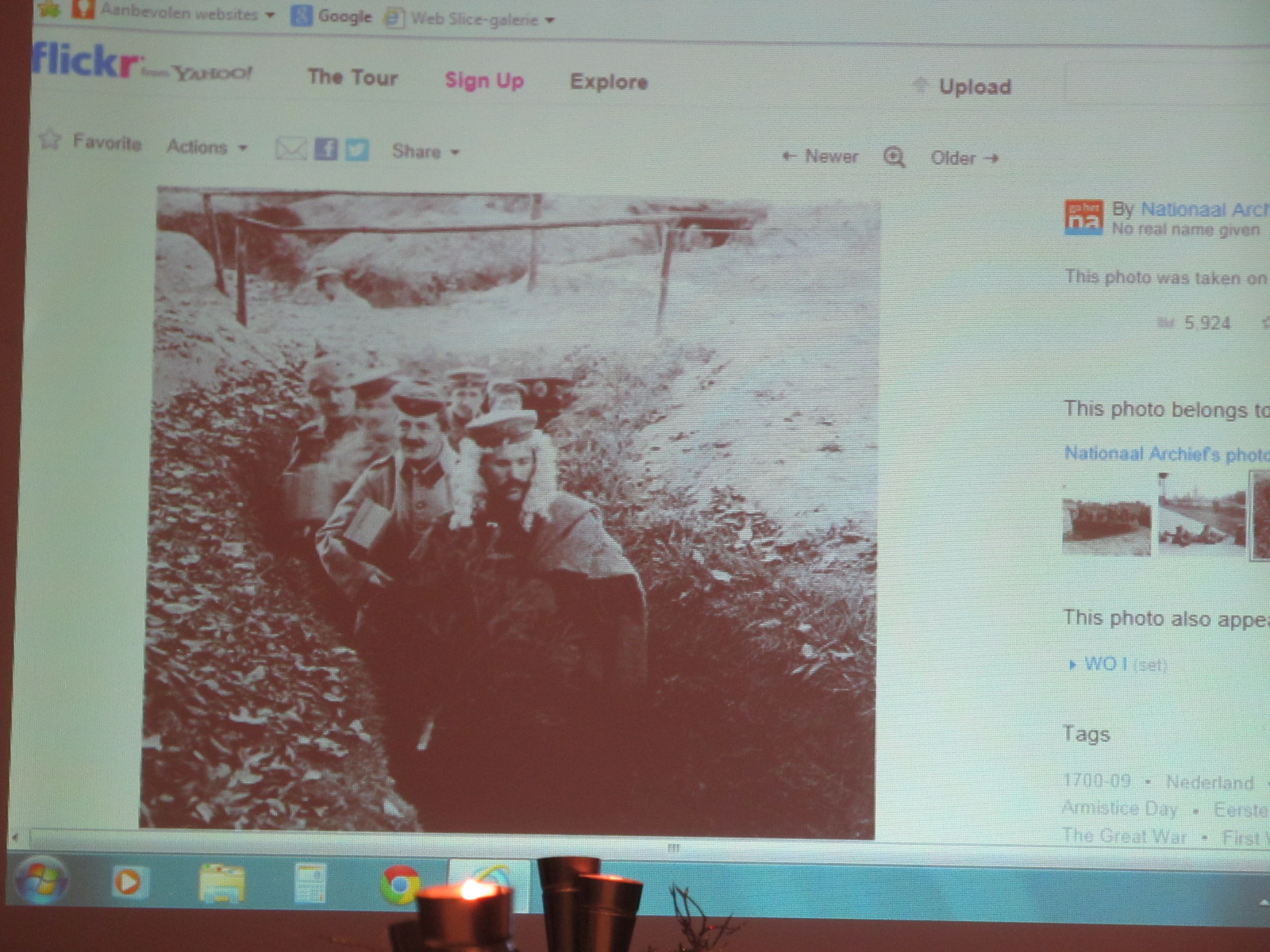
Task: Expand the WO I set link
Action: (x=1105, y=664)
